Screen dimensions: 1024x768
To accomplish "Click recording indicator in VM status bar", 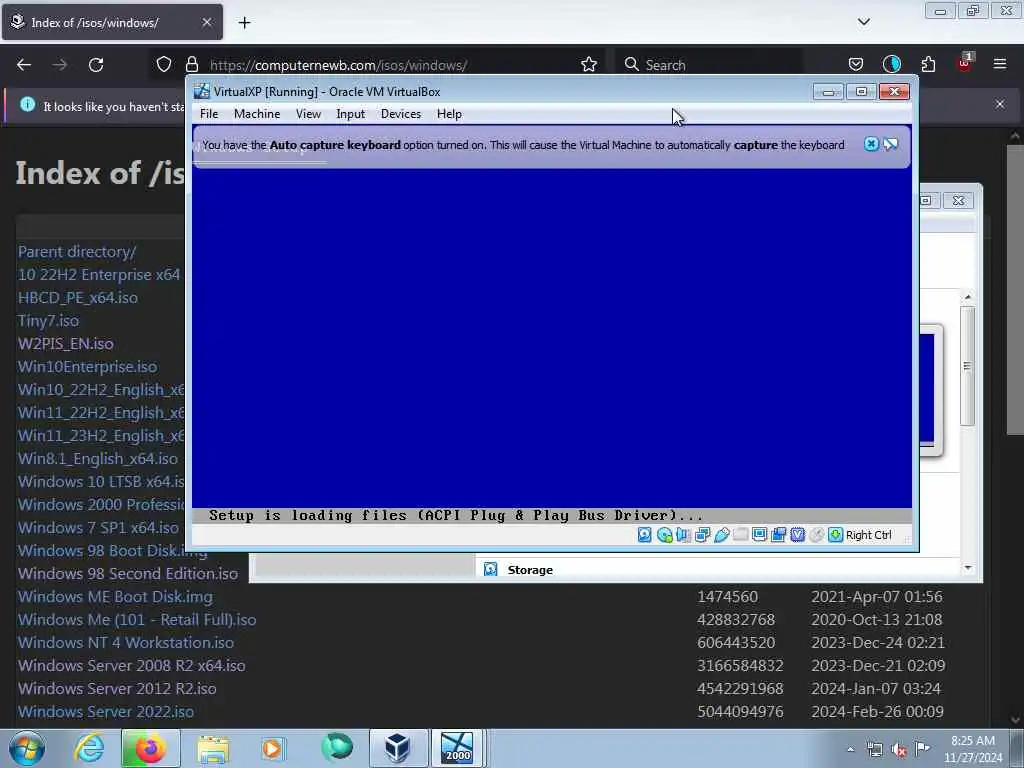I will click(x=778, y=535).
